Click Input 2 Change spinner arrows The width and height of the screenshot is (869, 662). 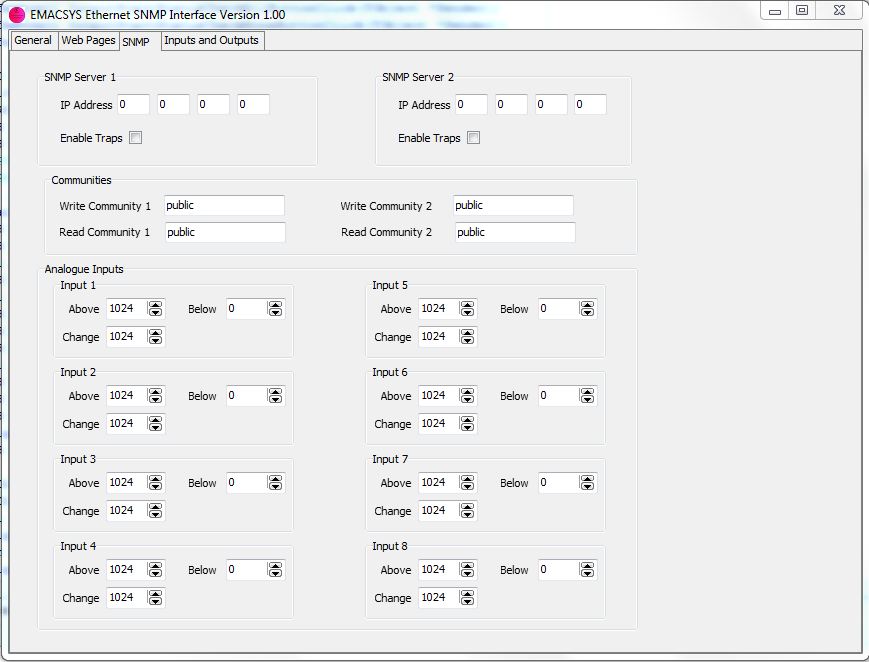coord(155,424)
